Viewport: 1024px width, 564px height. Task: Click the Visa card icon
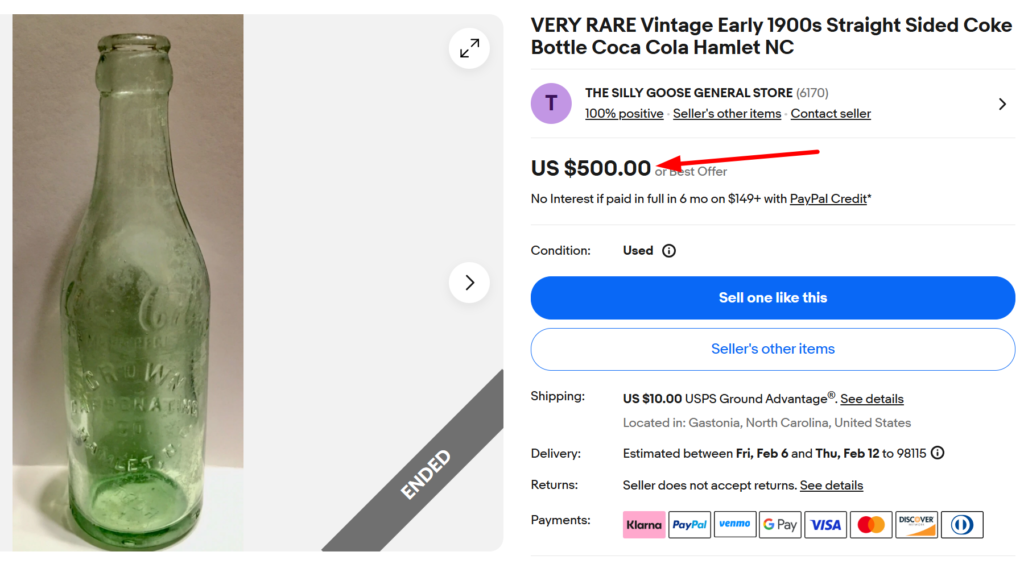pyautogui.click(x=826, y=524)
